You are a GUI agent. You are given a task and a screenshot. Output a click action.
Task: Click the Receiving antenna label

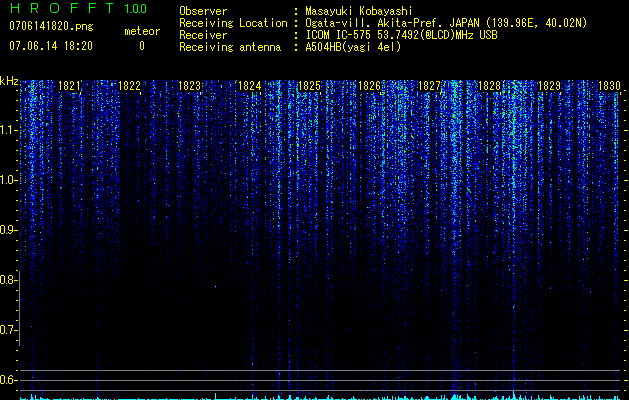[x=230, y=47]
